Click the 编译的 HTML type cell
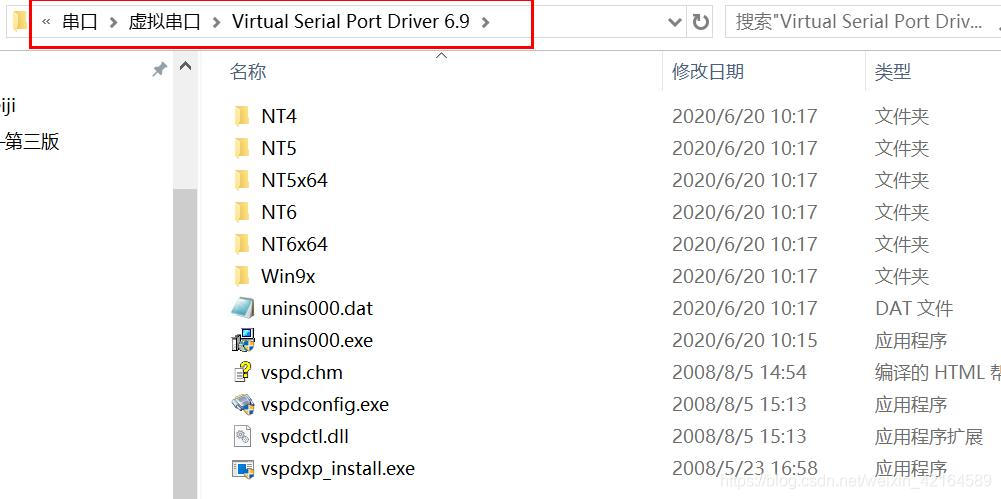Image resolution: width=1001 pixels, height=499 pixels. (x=937, y=372)
